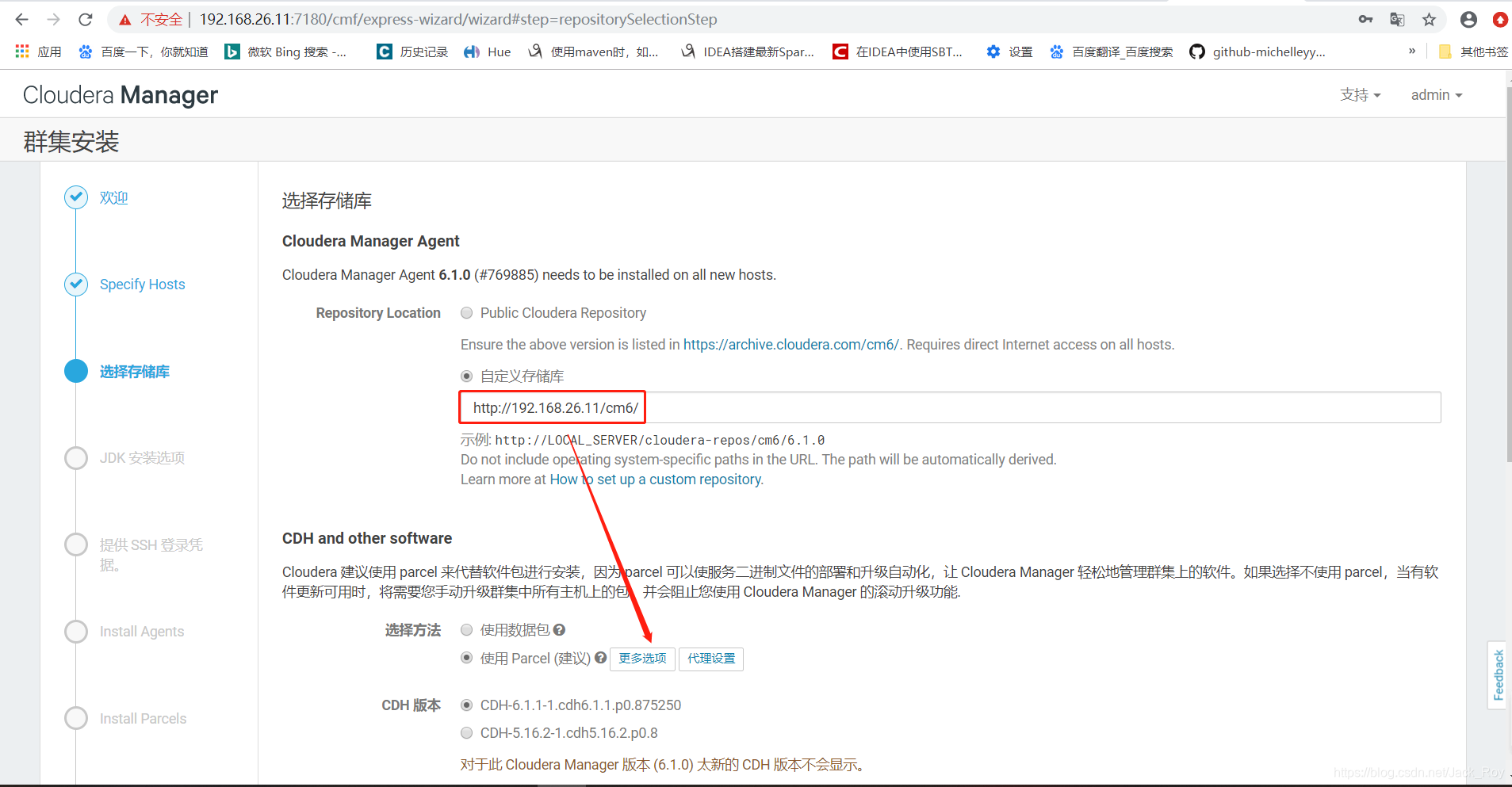Select the 使用数据包 installation method

(x=466, y=629)
